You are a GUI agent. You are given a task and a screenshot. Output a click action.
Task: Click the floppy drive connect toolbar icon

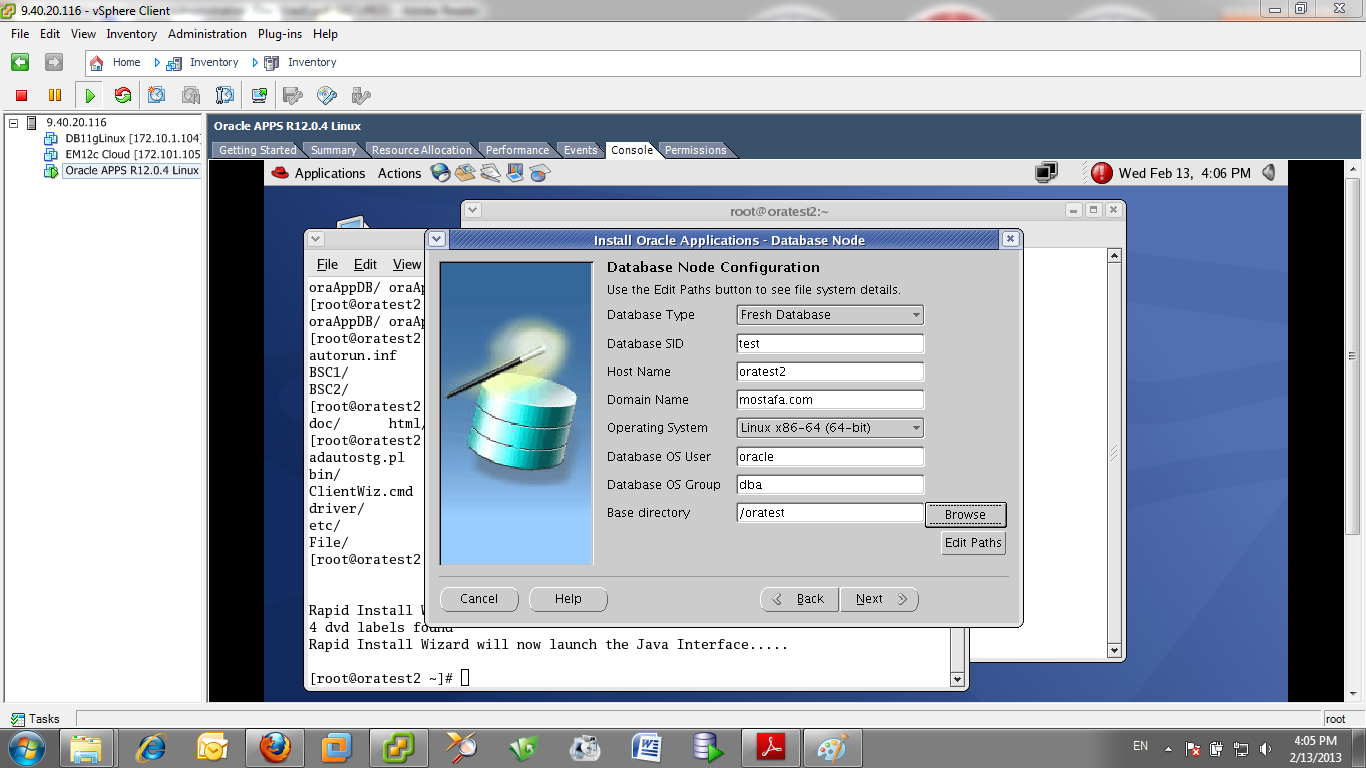[x=293, y=95]
